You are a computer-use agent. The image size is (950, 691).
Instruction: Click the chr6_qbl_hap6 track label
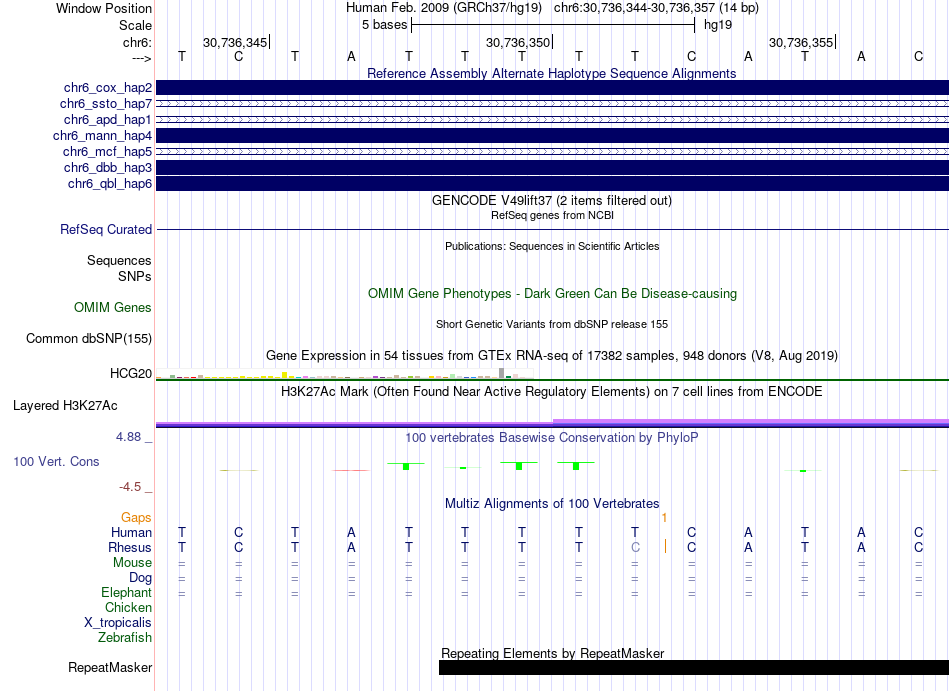tap(109, 183)
